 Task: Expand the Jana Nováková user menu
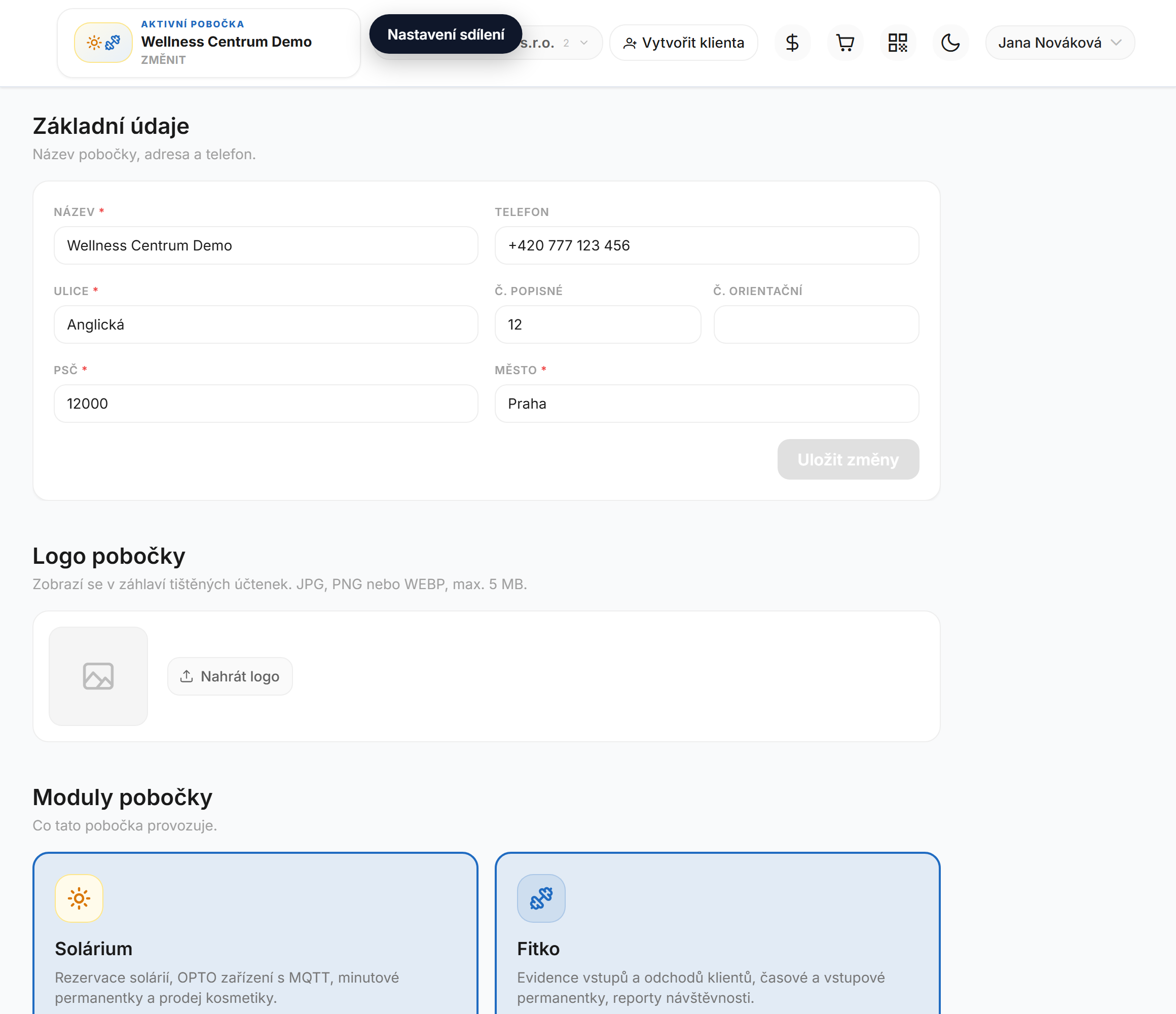pos(1059,43)
